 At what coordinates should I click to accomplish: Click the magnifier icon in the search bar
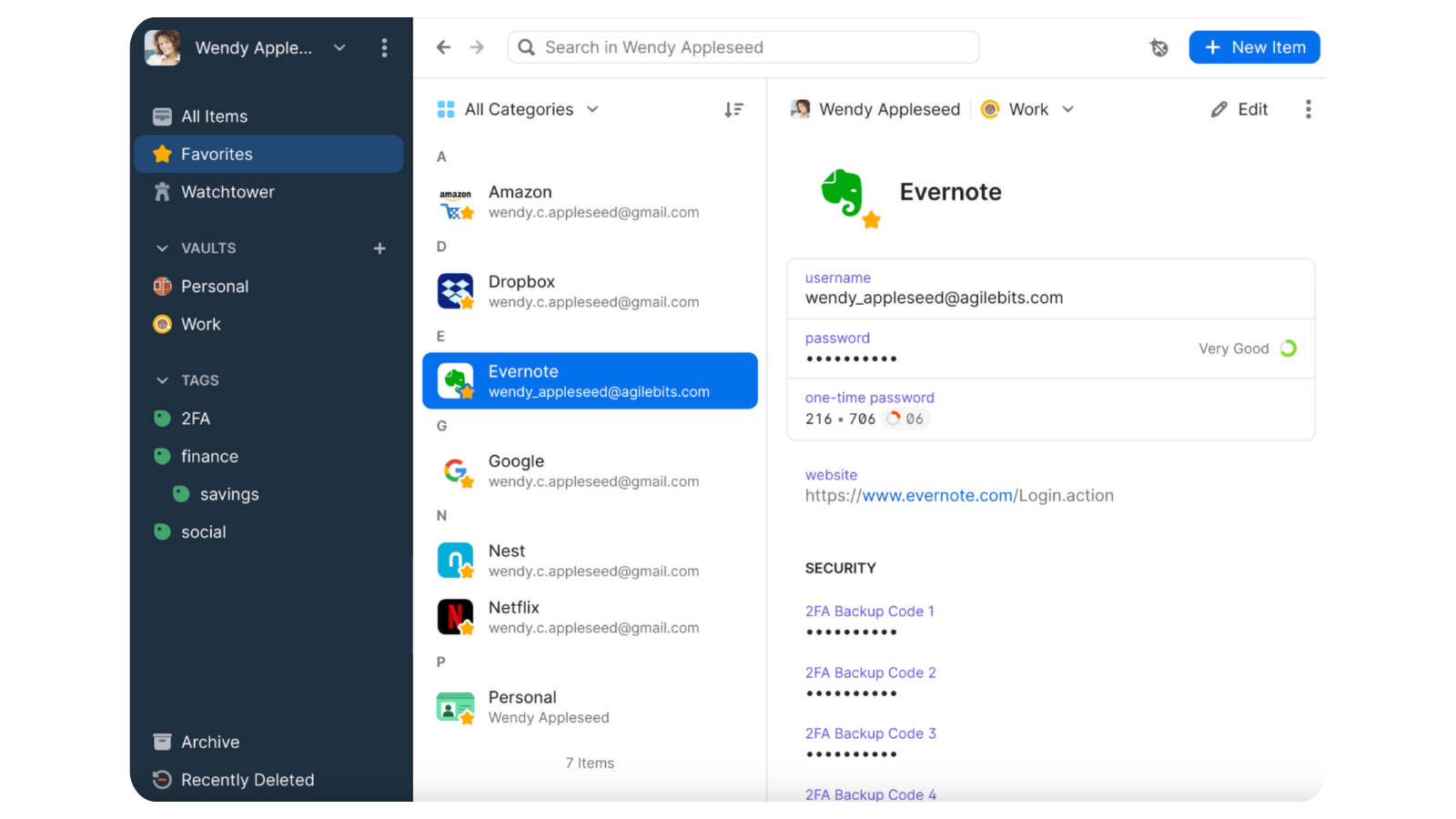pos(526,47)
